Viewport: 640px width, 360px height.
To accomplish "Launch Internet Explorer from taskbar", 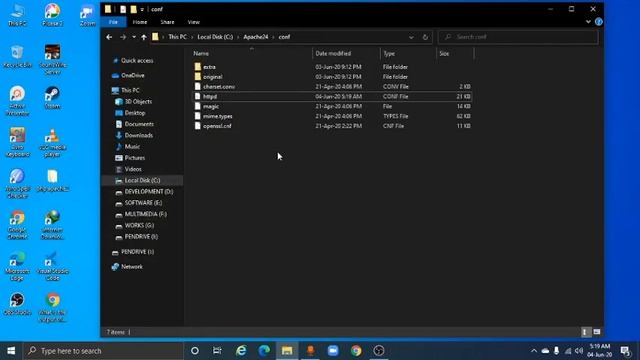I will coord(241,351).
